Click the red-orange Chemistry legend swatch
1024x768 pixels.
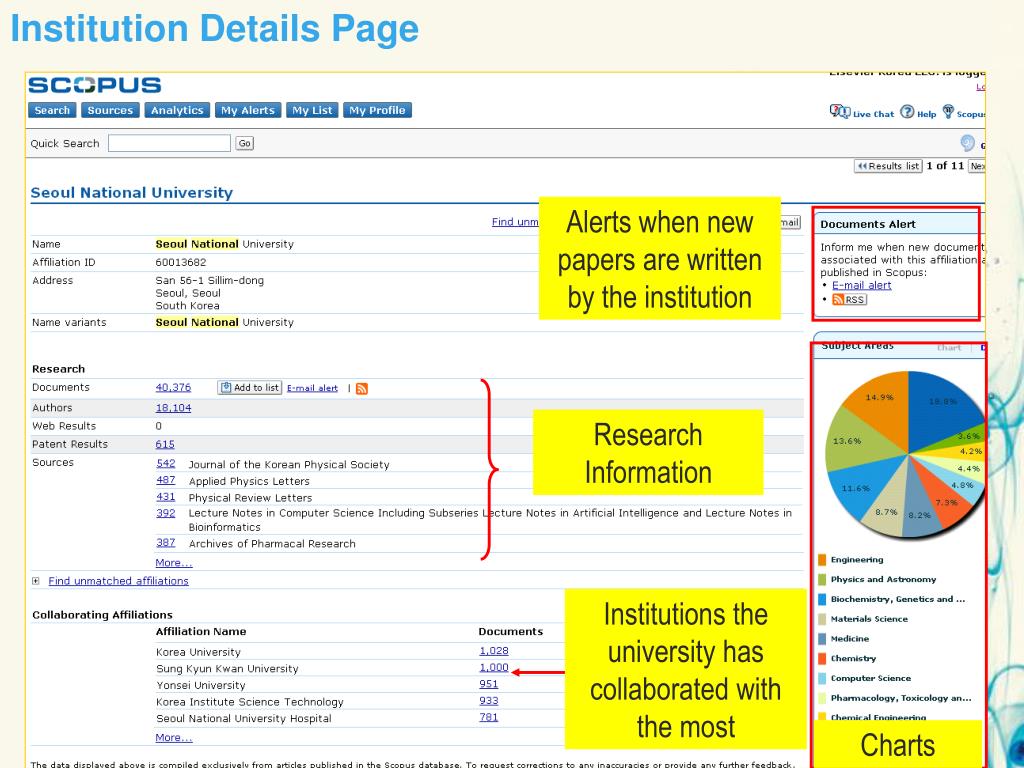click(x=822, y=658)
